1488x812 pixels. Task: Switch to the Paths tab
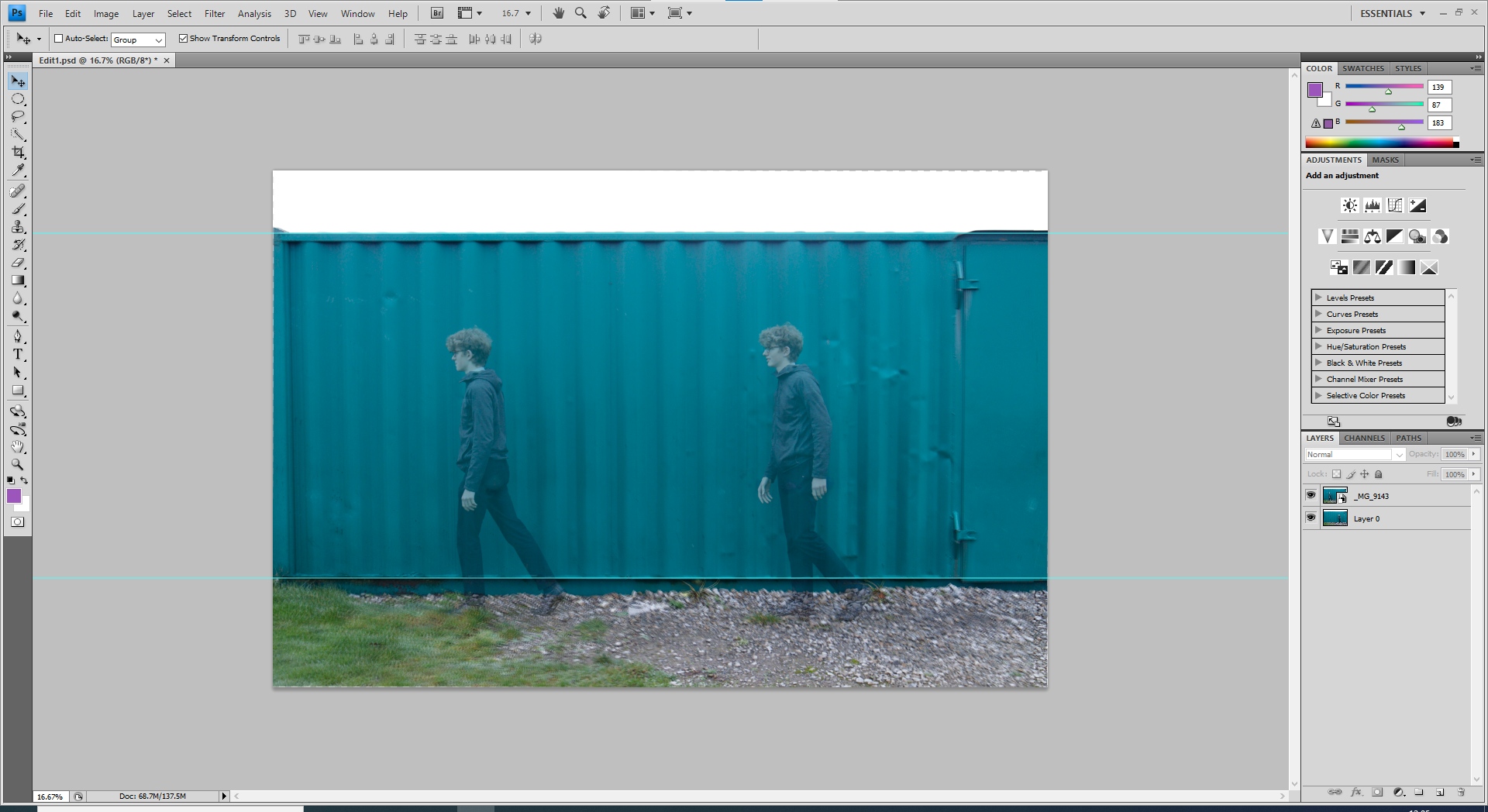1408,438
